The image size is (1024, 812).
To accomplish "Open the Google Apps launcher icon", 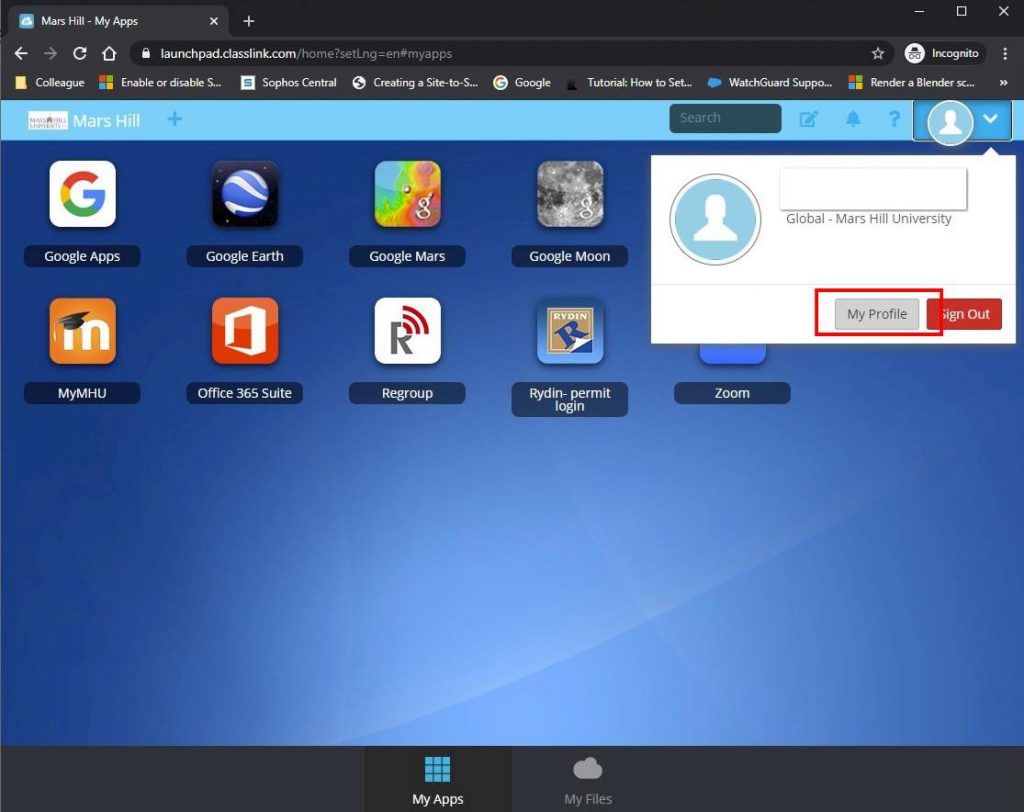I will coord(81,195).
